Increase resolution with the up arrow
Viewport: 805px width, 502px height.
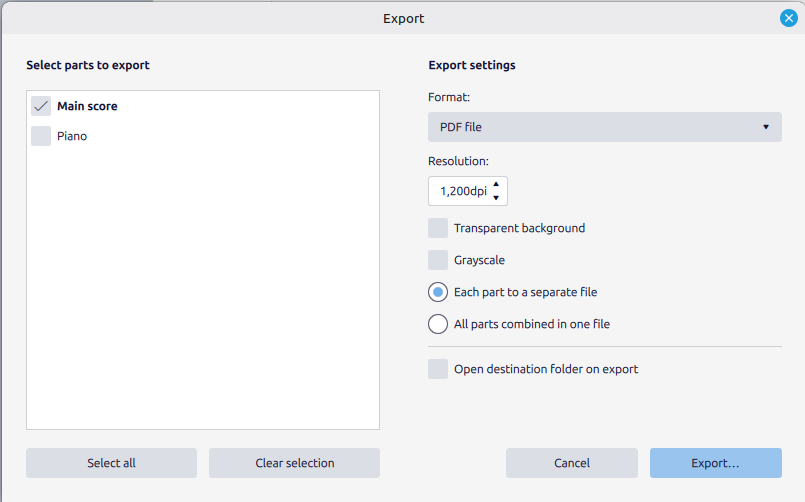(x=496, y=184)
